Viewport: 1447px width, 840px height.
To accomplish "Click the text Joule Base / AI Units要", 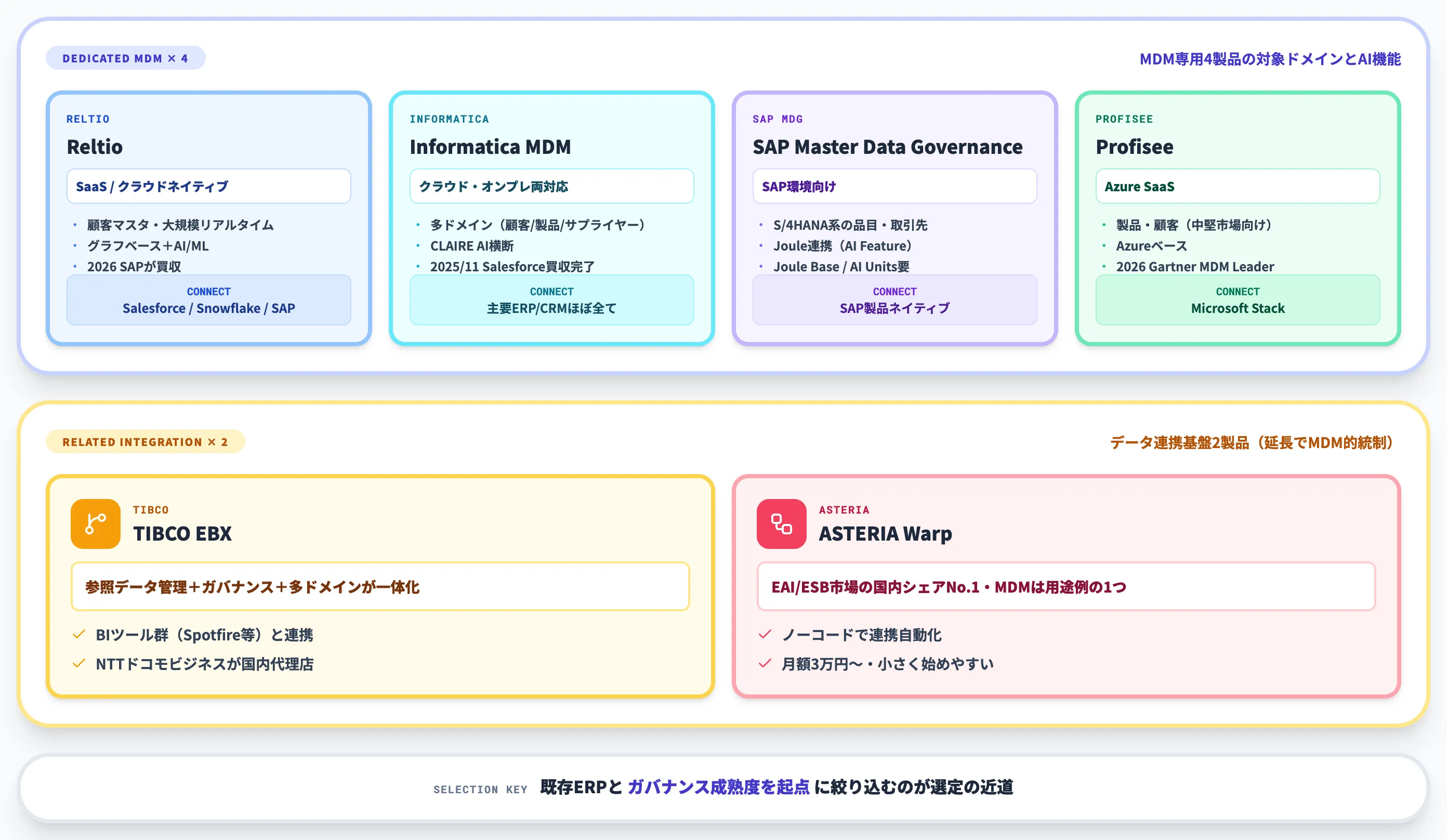I will [841, 267].
